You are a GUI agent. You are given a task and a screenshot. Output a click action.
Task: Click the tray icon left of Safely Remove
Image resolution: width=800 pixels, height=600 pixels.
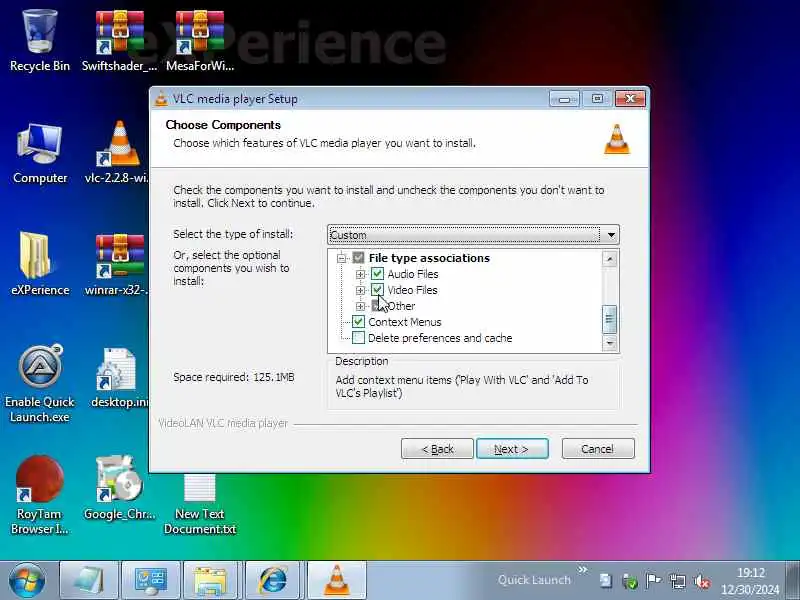tap(606, 581)
